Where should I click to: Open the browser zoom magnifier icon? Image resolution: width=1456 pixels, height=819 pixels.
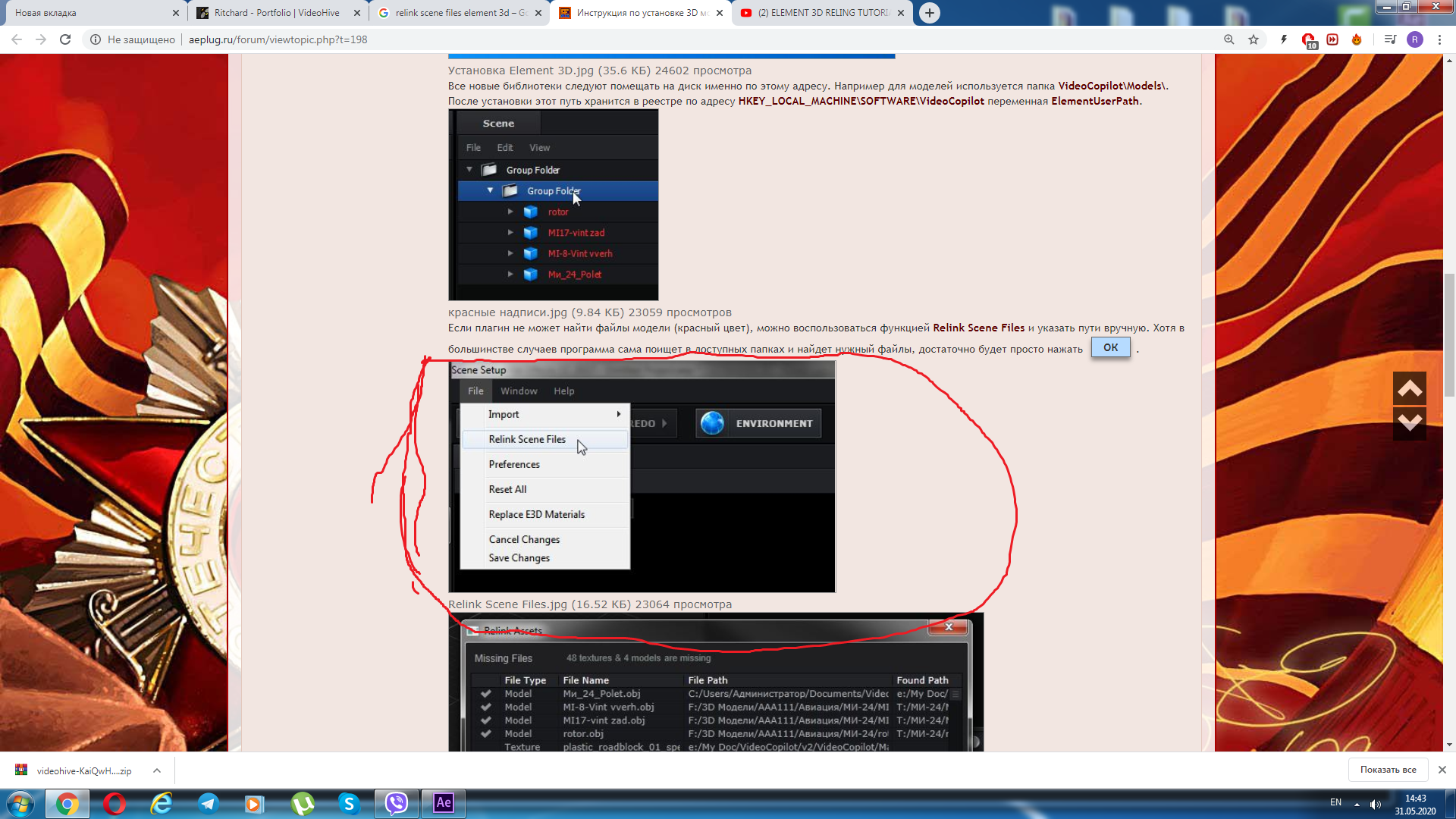pyautogui.click(x=1229, y=39)
